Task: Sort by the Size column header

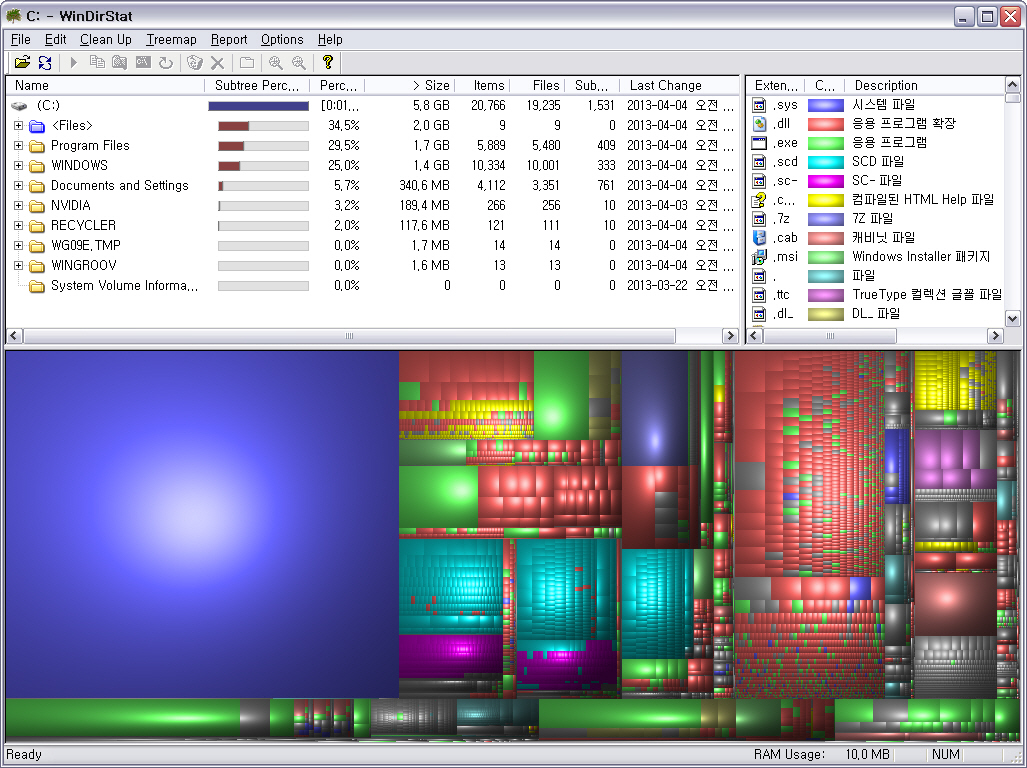Action: pos(410,85)
